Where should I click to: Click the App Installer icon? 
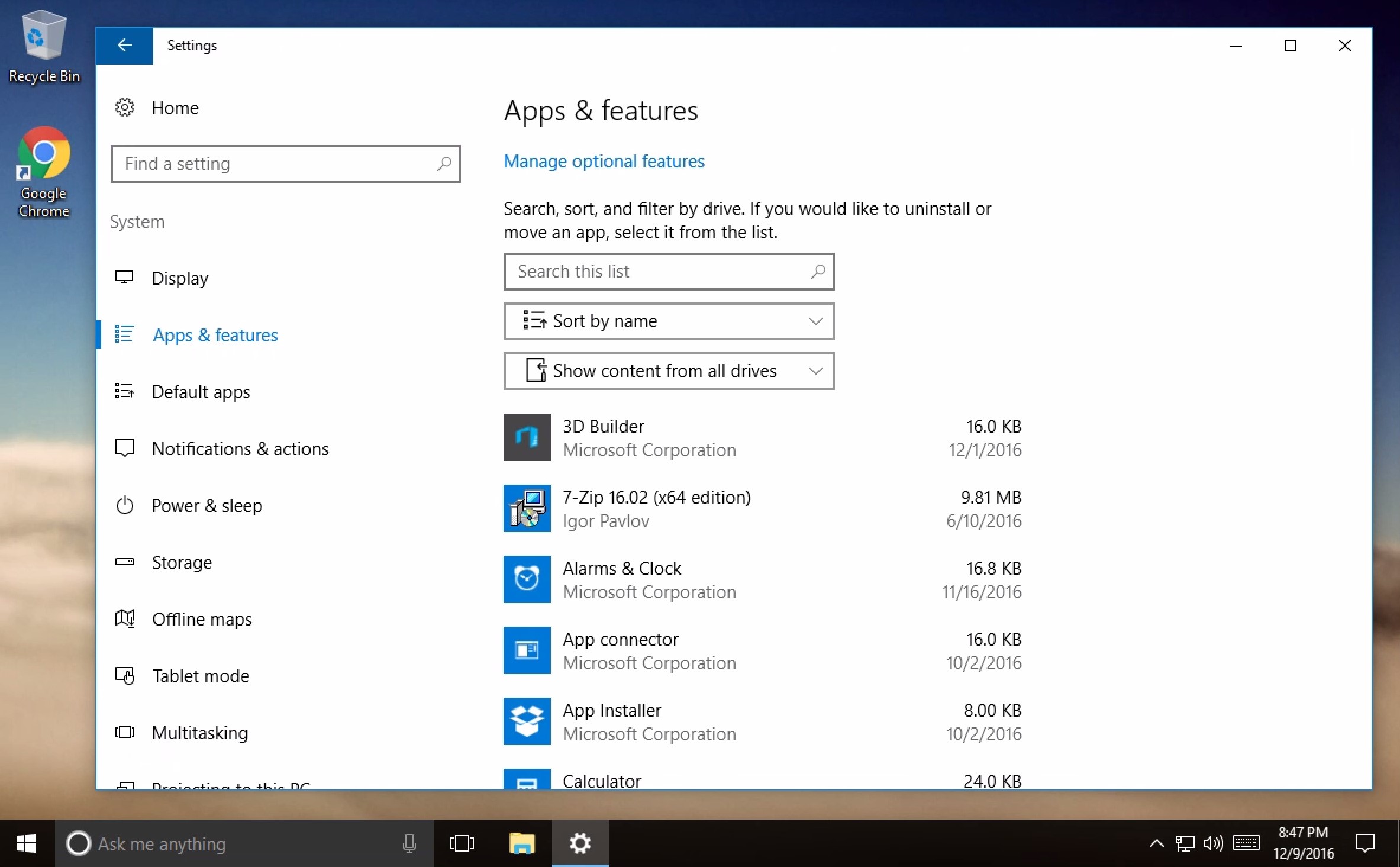[527, 721]
